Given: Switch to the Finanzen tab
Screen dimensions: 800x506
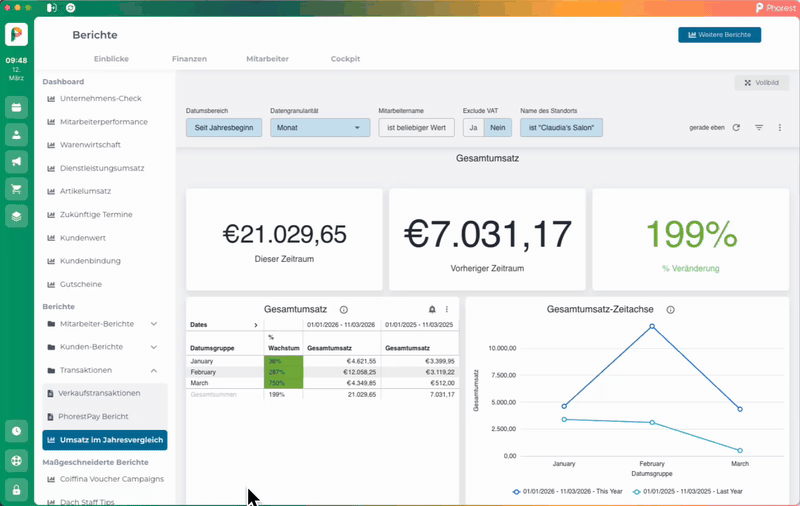Looking at the screenshot, I should click(x=189, y=59).
